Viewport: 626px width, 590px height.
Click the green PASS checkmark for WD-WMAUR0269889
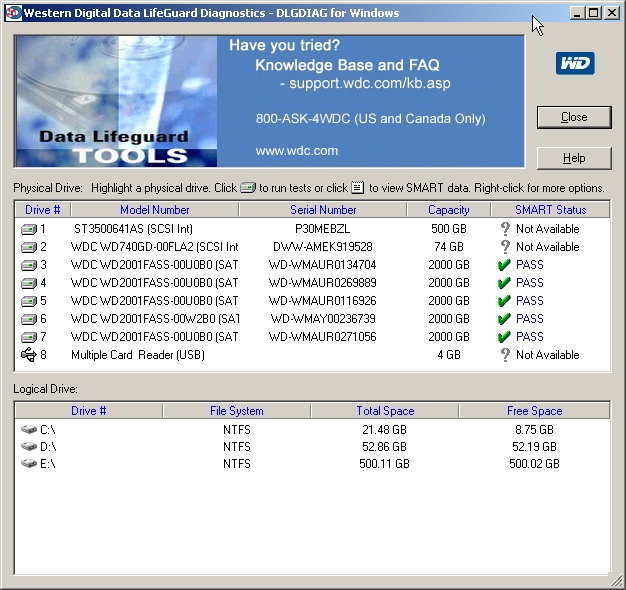click(504, 283)
